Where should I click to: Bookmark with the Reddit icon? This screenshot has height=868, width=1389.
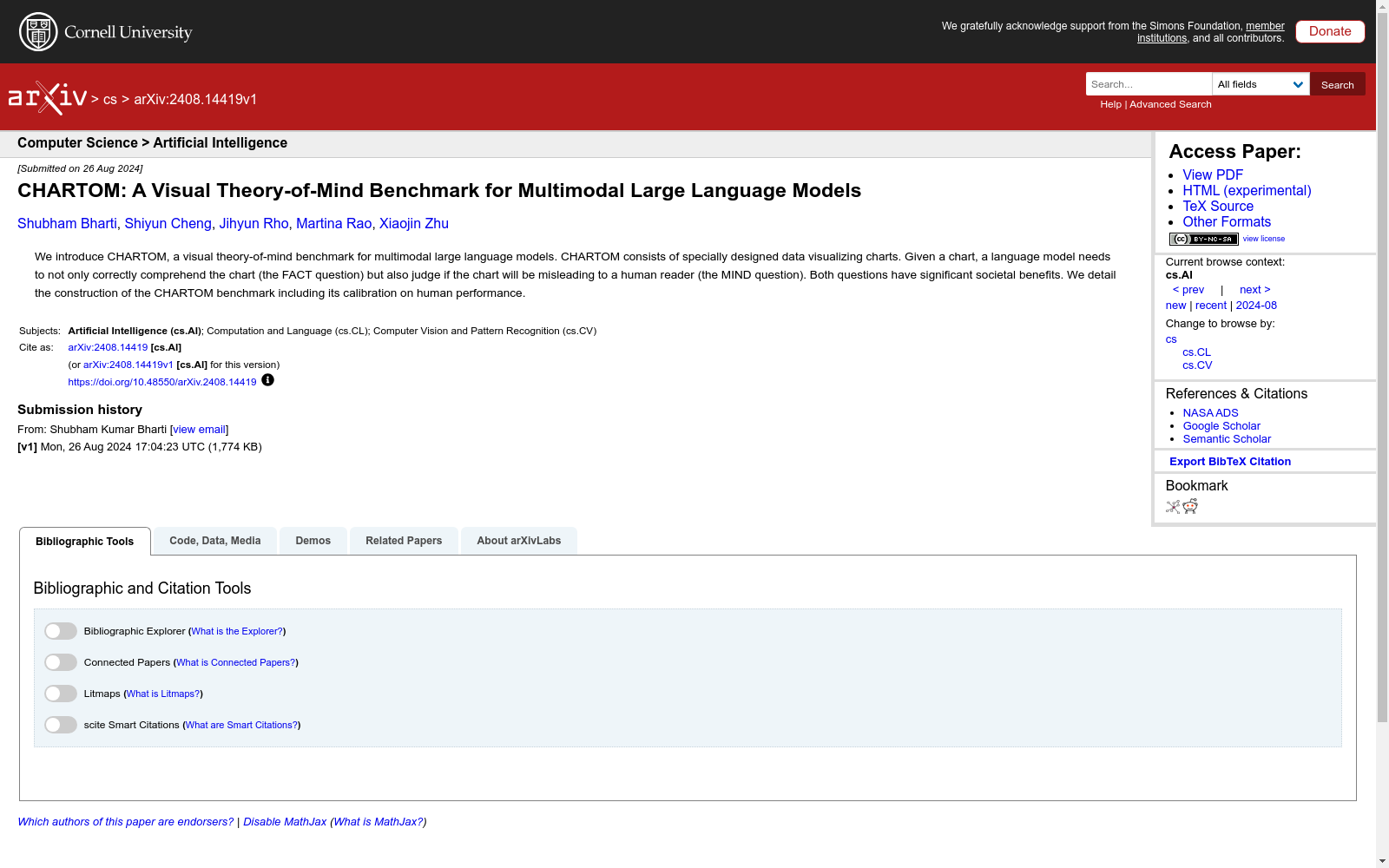1190,507
